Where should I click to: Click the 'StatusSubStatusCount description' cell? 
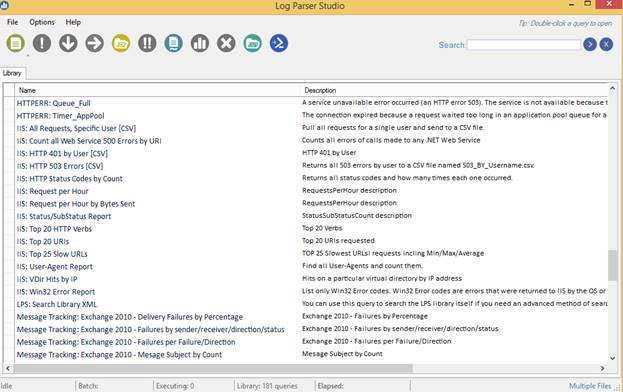pyautogui.click(x=357, y=216)
